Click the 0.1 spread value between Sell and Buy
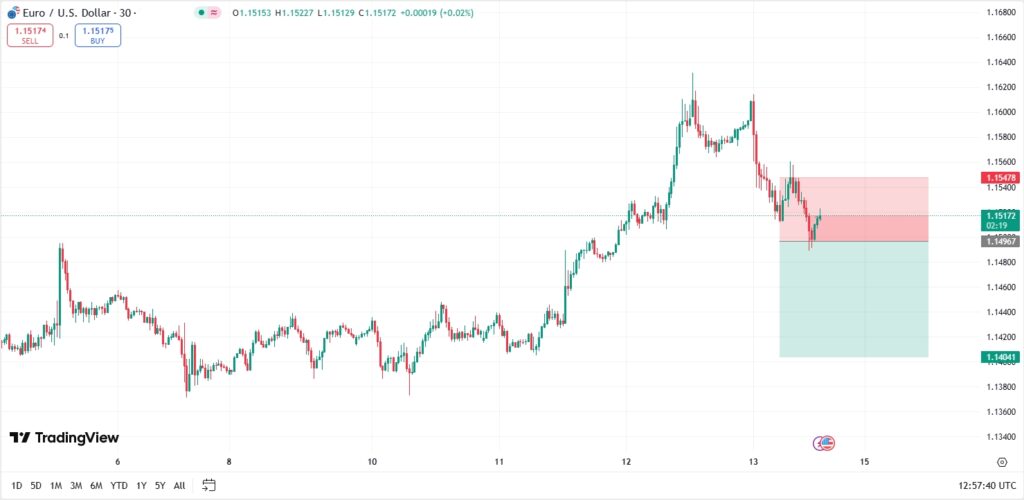Viewport: 1024px width, 500px height. [63, 36]
